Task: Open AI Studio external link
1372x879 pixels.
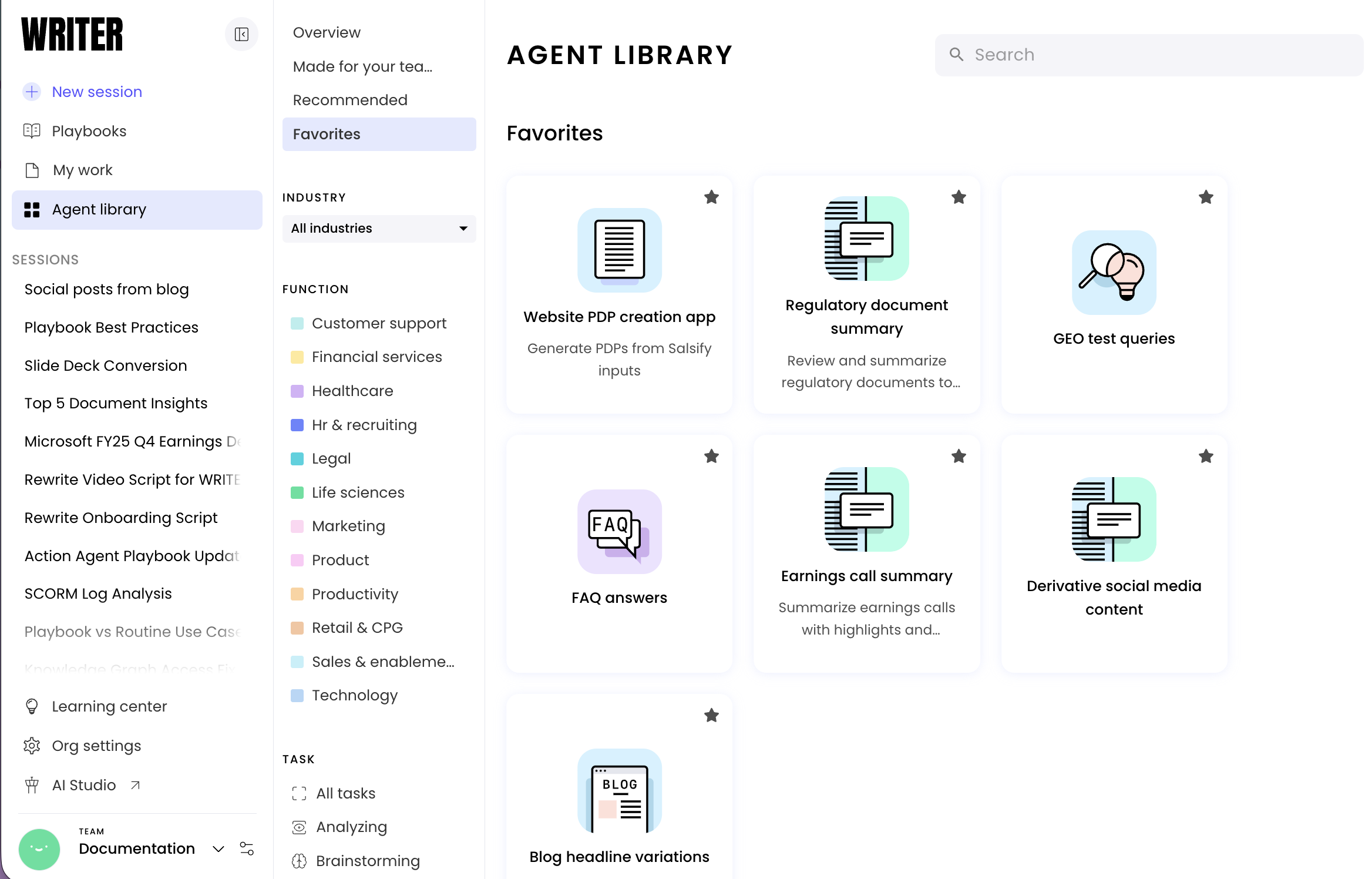Action: click(84, 785)
